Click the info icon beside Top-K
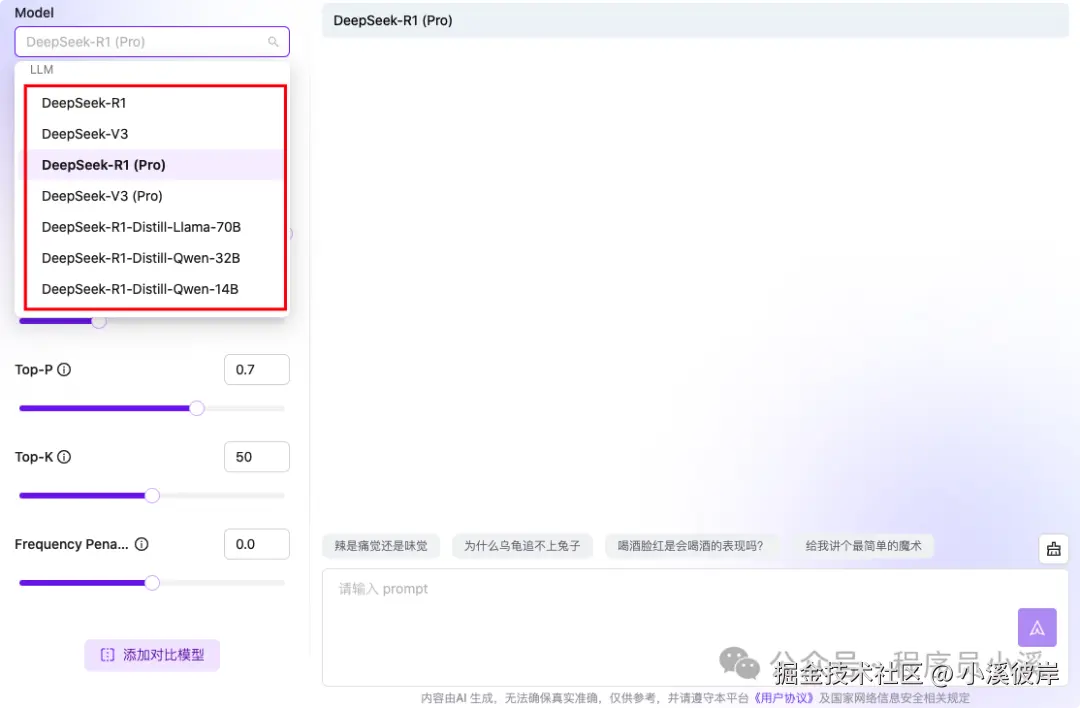The width and height of the screenshot is (1080, 708). 64,456
